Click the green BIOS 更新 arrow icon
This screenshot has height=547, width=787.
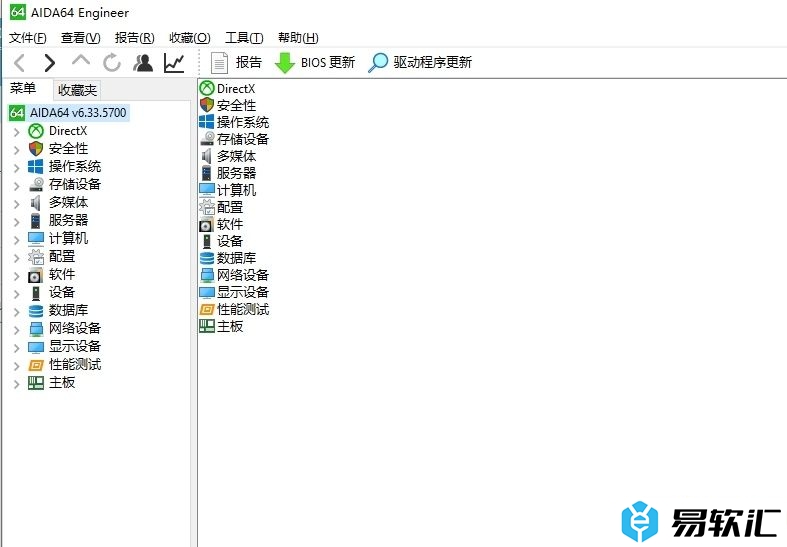(x=285, y=63)
